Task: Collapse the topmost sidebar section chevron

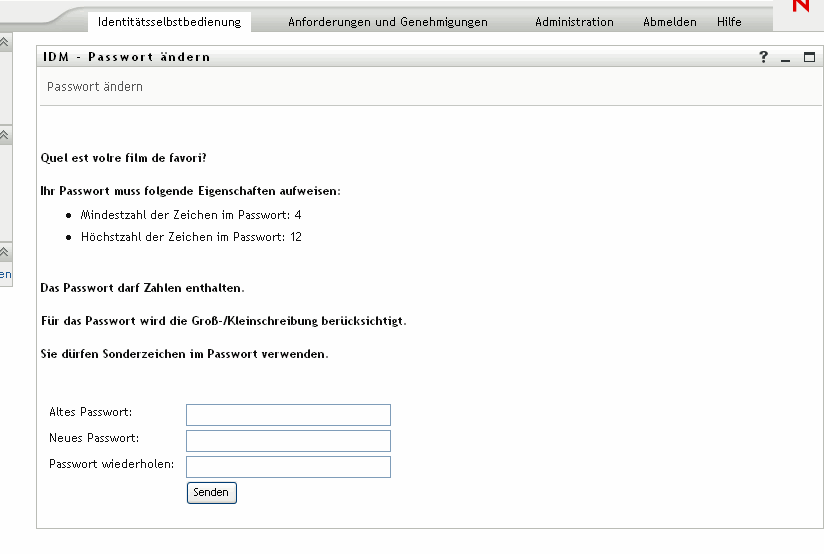Action: tap(4, 42)
